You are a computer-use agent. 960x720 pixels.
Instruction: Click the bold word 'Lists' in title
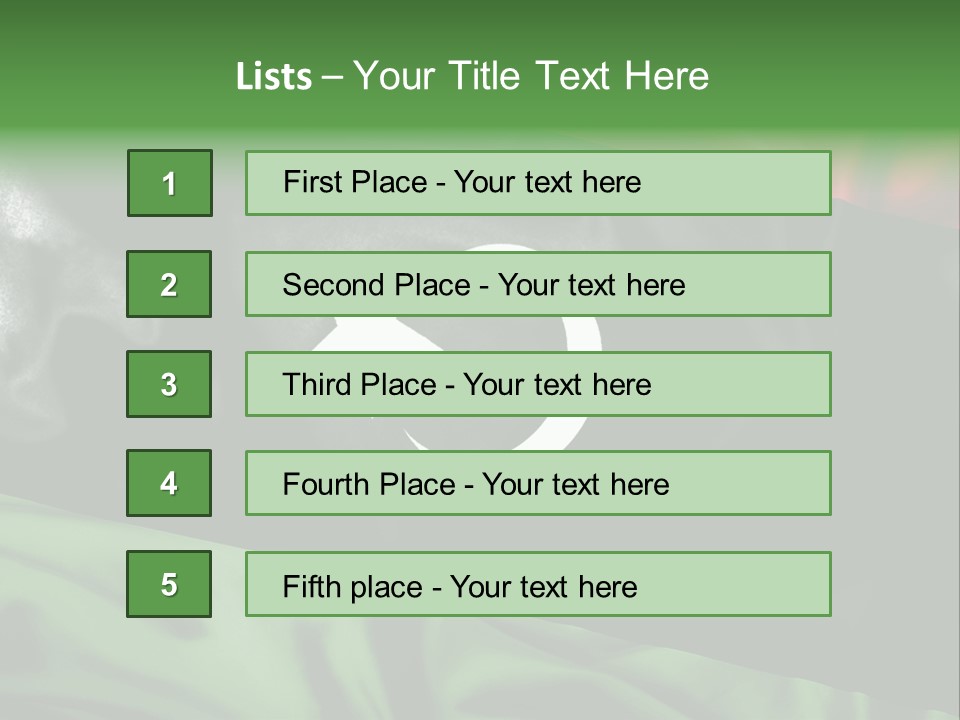(273, 77)
